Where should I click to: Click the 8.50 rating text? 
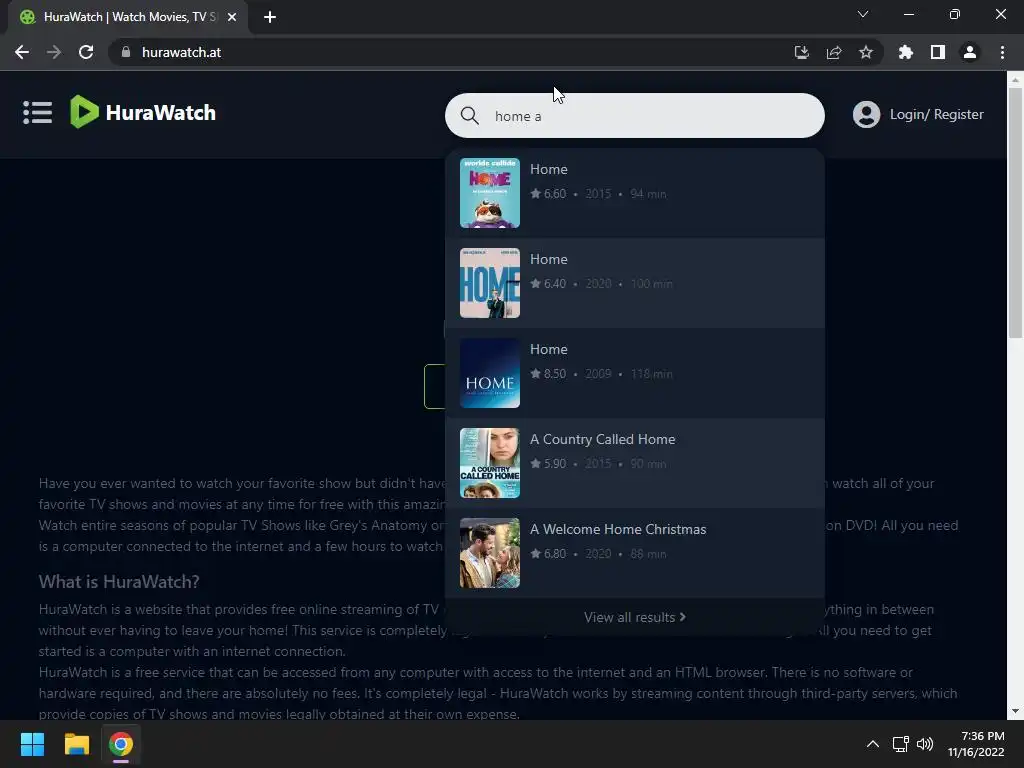coord(555,374)
